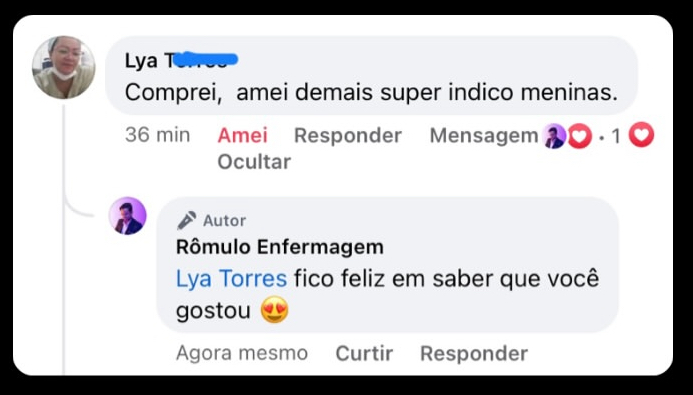Hide the comment with Ocultar
The width and height of the screenshot is (693, 395).
click(x=254, y=162)
